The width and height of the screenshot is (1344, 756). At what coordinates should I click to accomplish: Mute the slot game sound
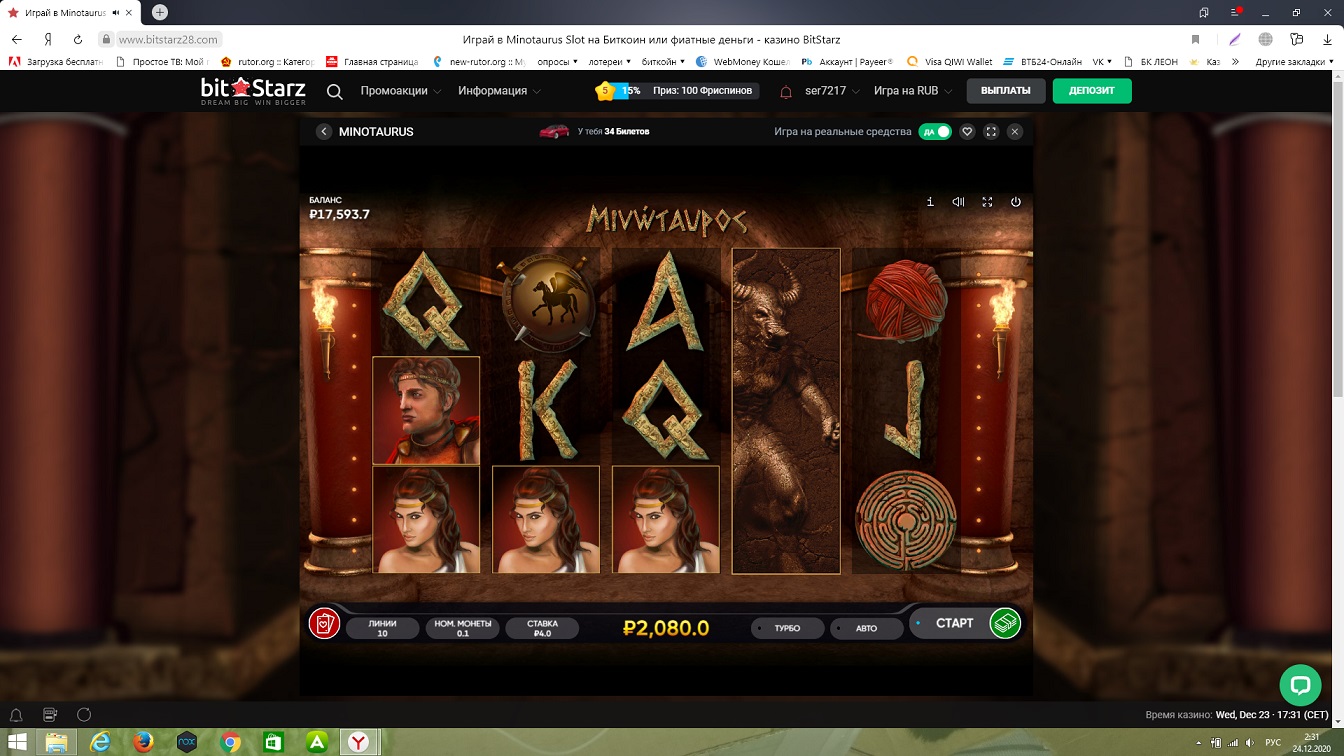958,202
